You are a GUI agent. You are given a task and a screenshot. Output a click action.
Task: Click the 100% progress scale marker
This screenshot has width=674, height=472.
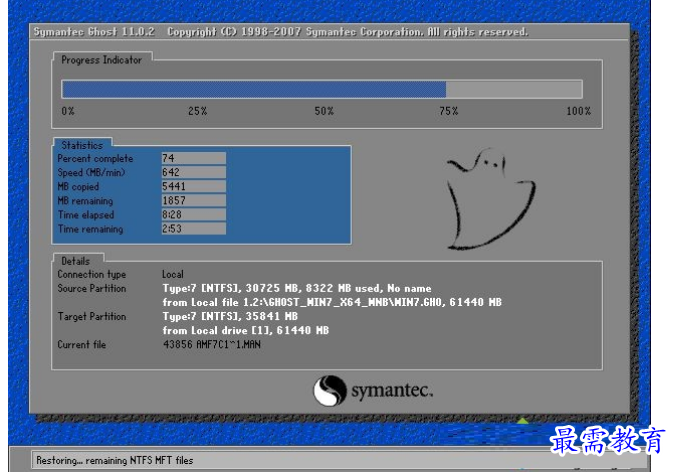click(578, 111)
